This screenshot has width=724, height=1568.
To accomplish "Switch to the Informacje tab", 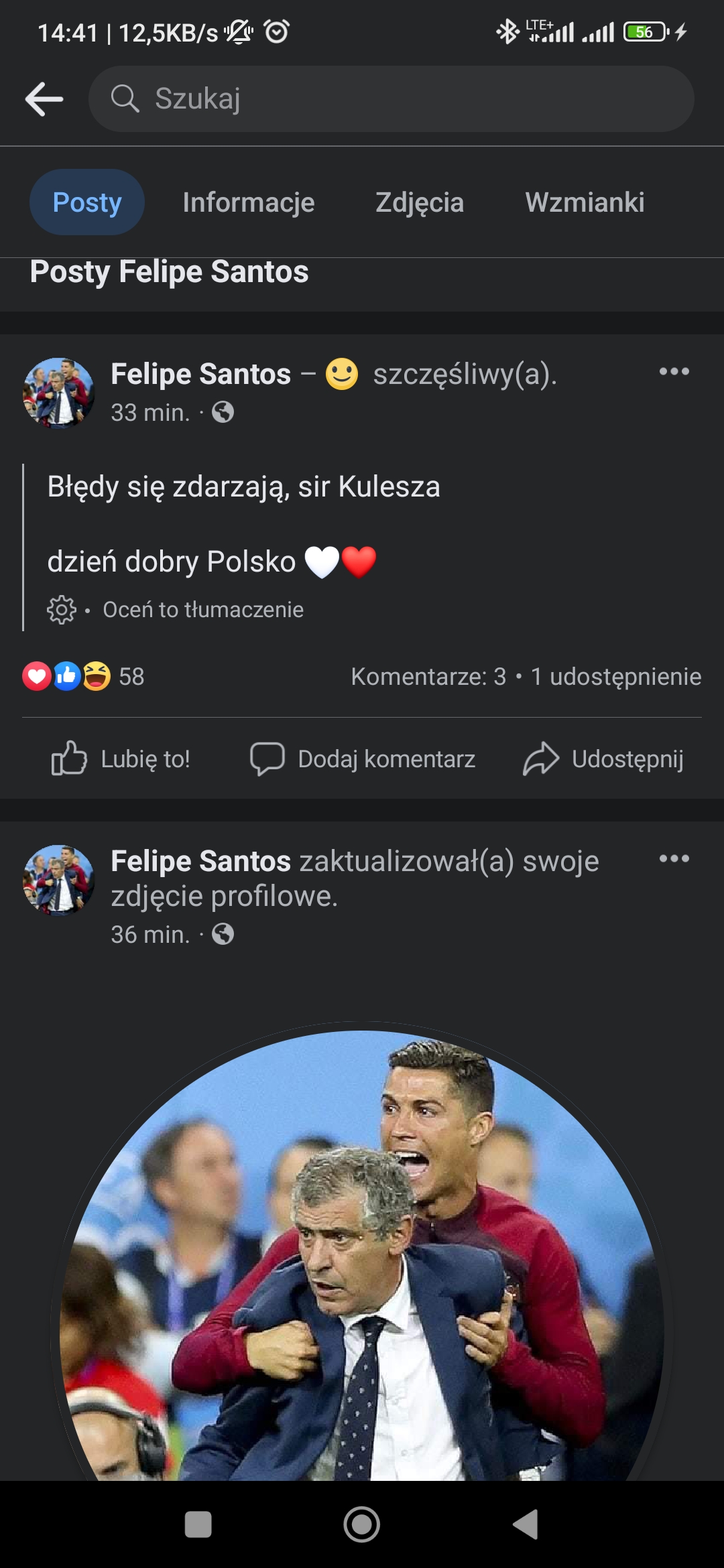I will [x=248, y=202].
